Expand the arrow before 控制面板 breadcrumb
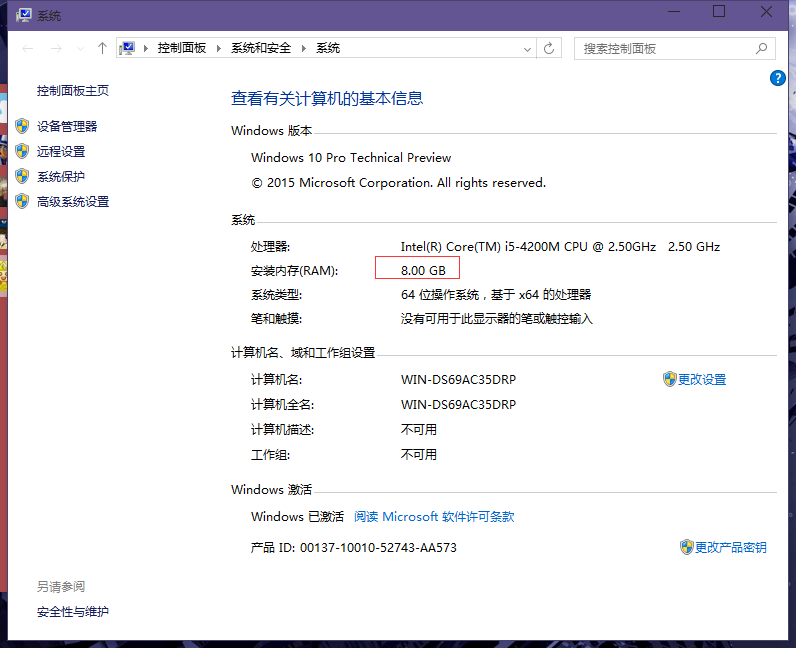Screen dimensions: 796x648 tap(146, 48)
